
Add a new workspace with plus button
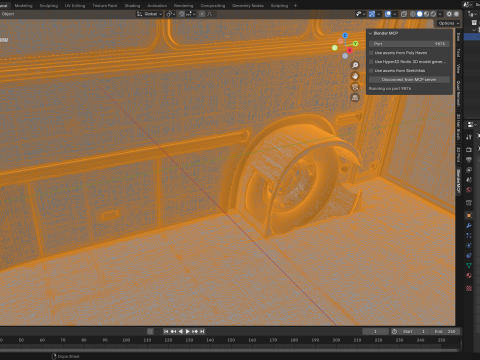(x=295, y=6)
